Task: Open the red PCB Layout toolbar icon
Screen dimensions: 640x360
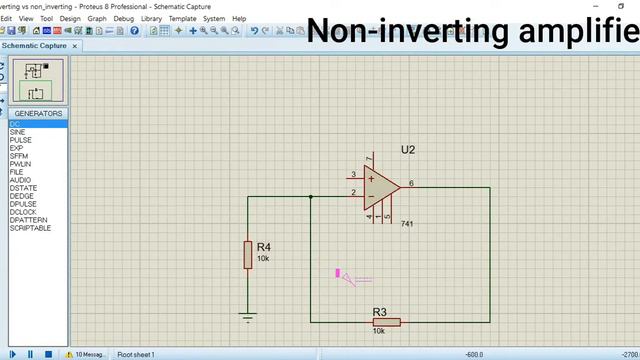Action: coord(57,31)
